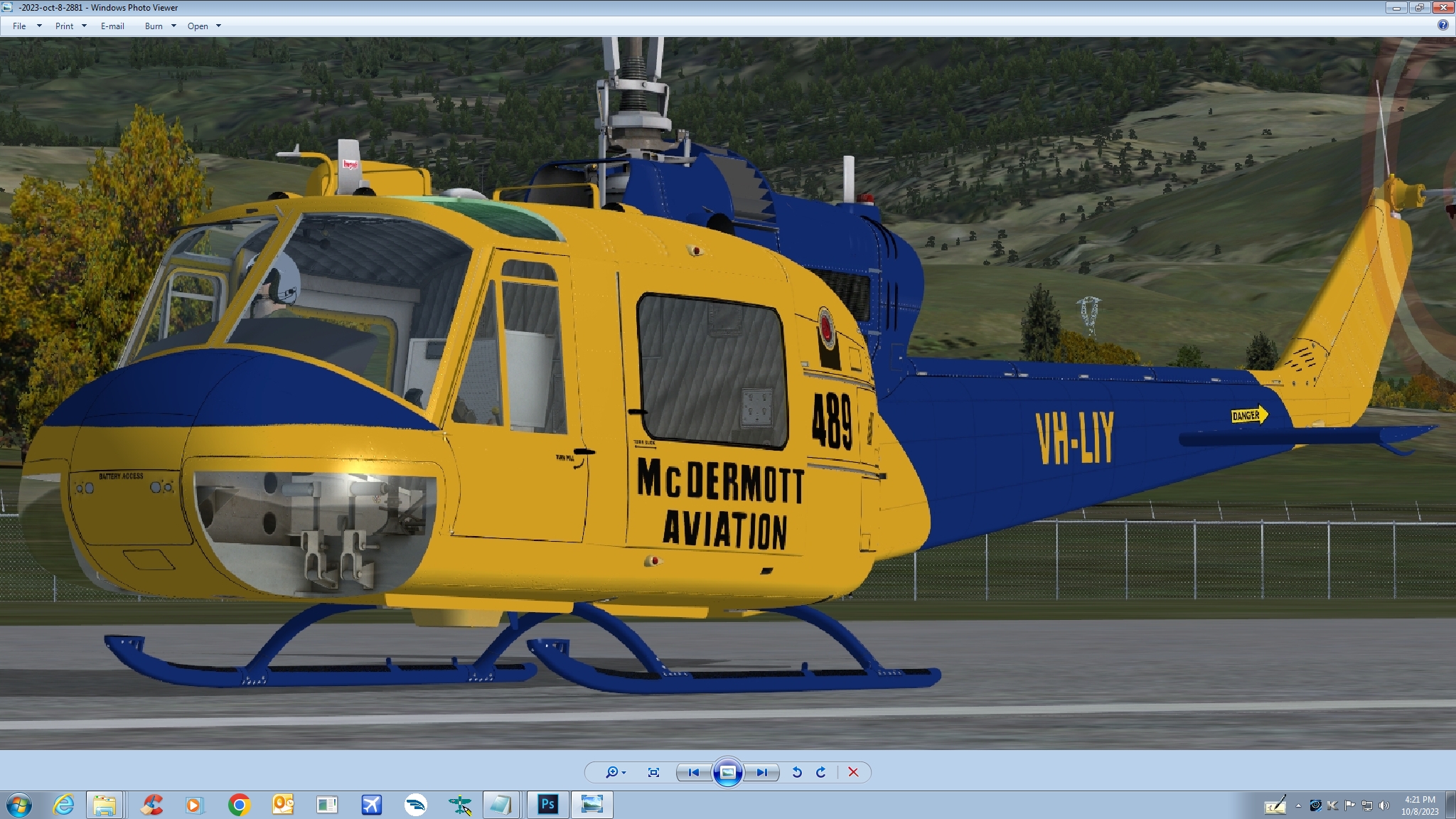1456x819 pixels.
Task: Open Outlook from taskbar
Action: 283,805
